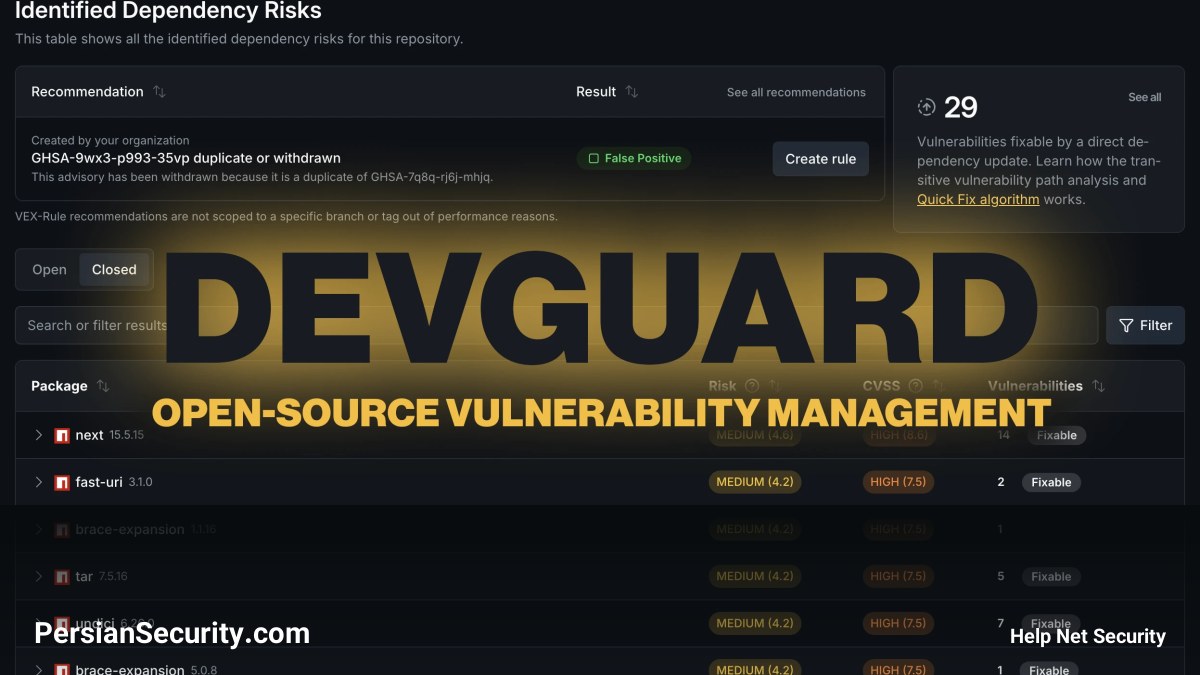Open See all recommendations link

(796, 92)
